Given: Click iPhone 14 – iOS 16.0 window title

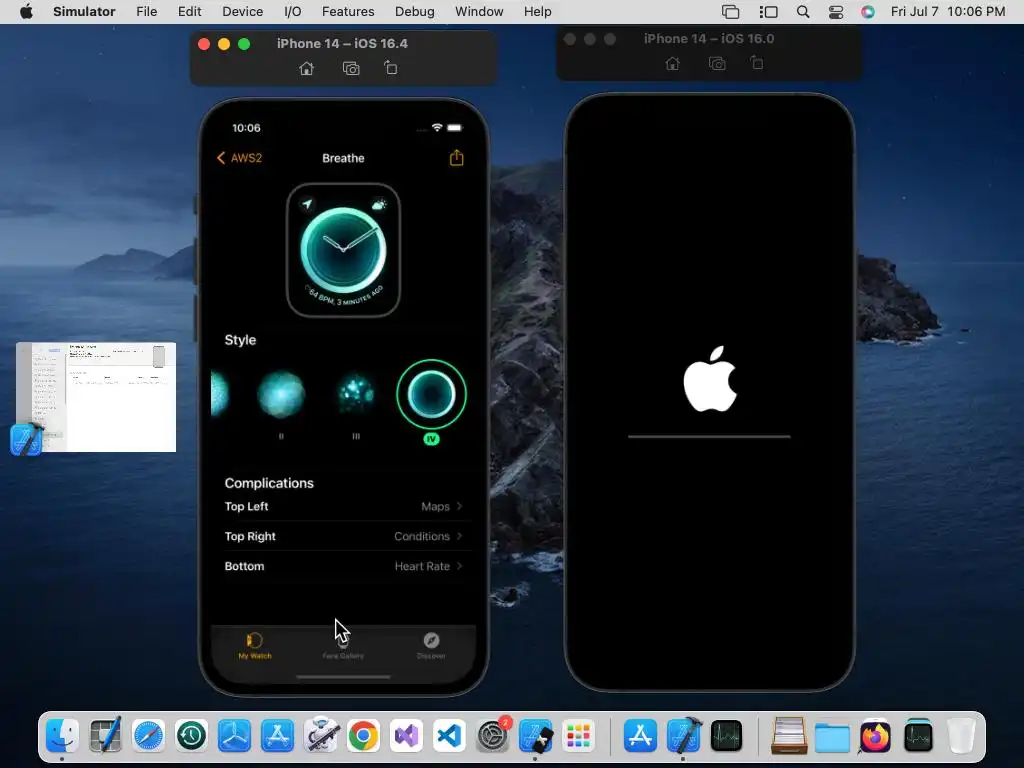Looking at the screenshot, I should [709, 39].
